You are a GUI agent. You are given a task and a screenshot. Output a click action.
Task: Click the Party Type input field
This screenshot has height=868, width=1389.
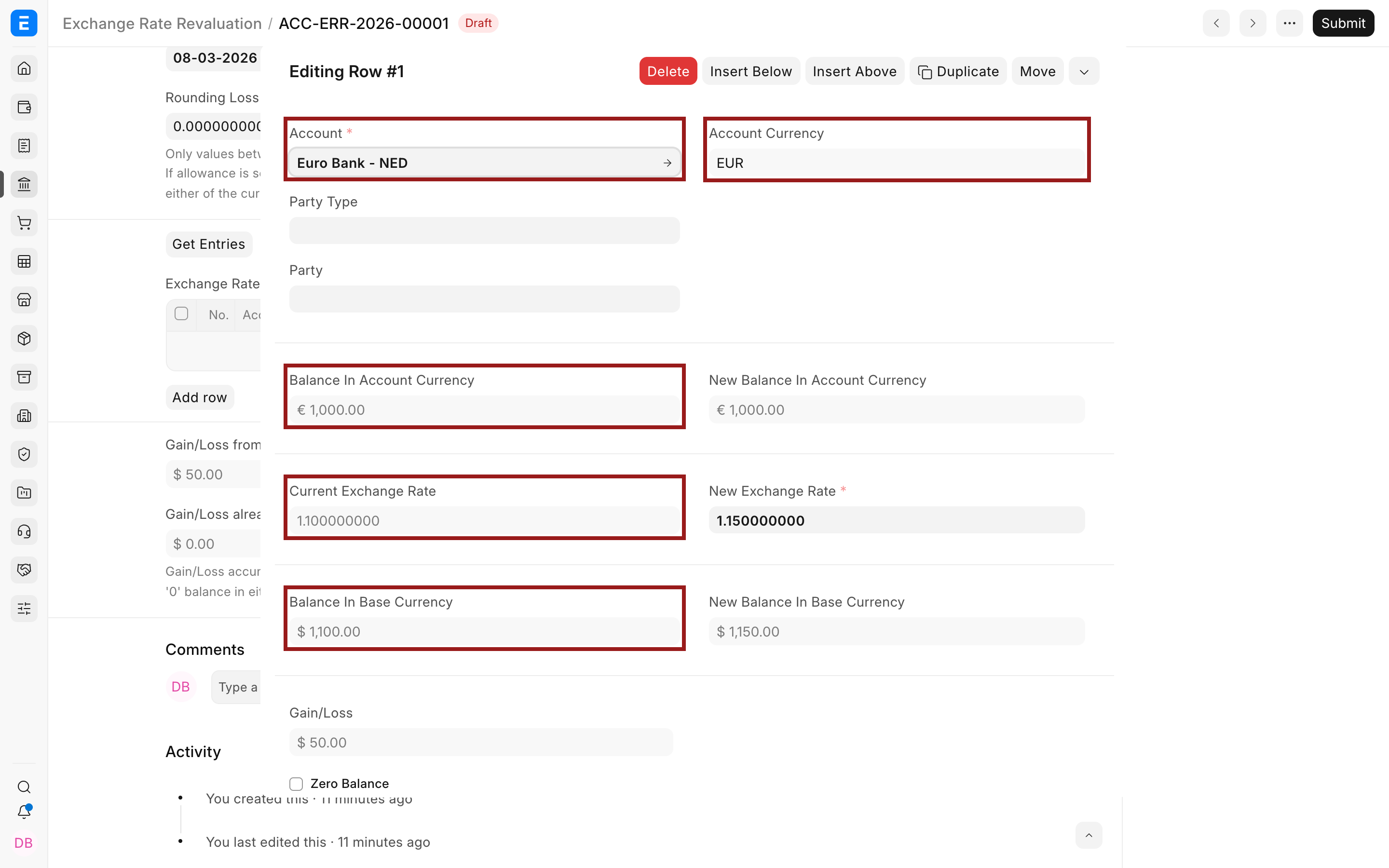(484, 231)
